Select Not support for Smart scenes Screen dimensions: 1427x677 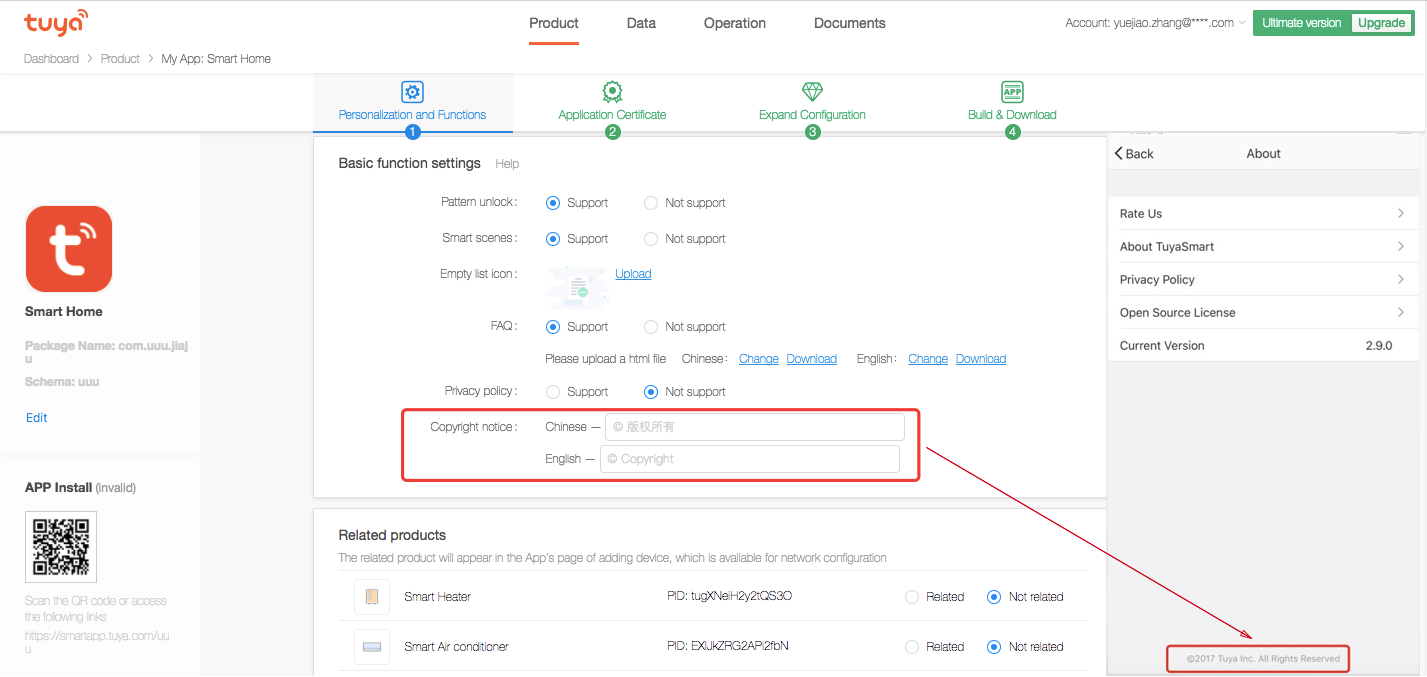pos(651,239)
